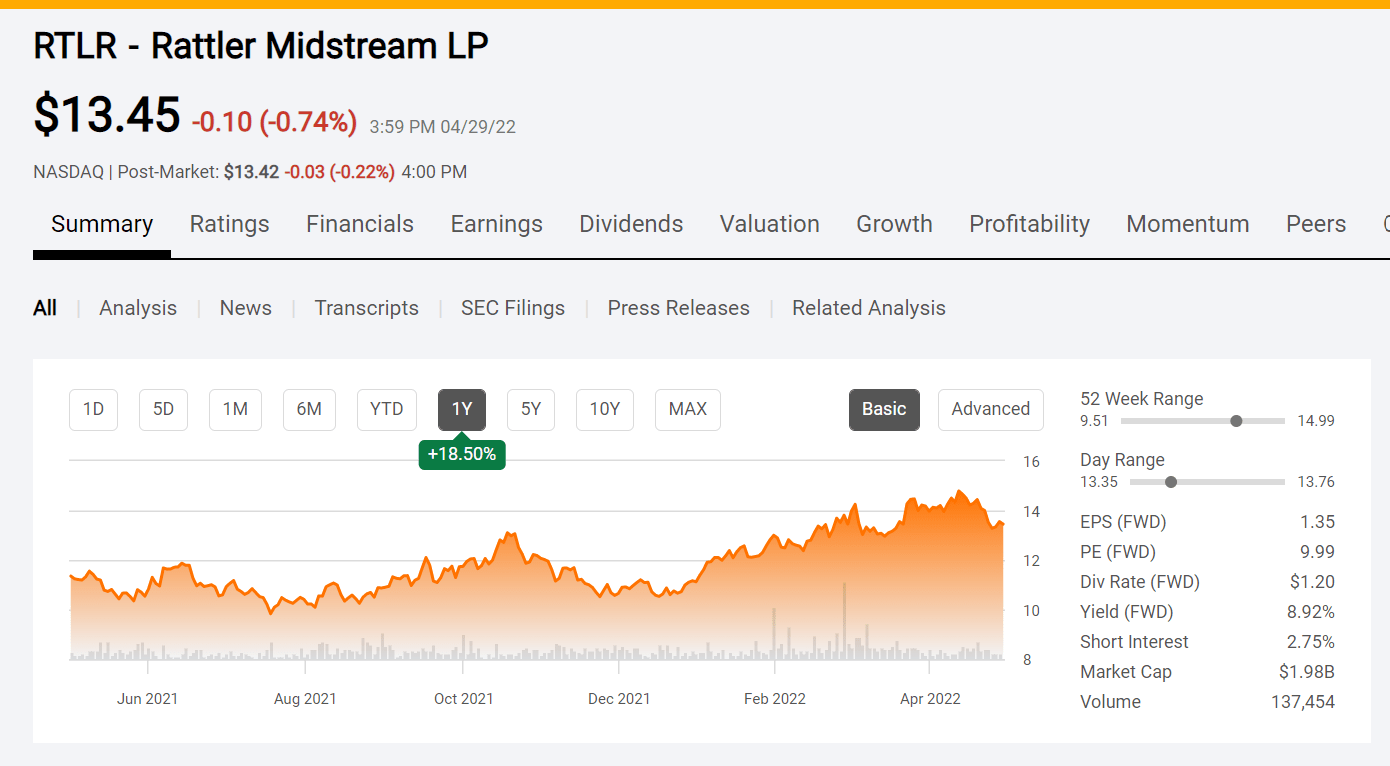
Task: Click the post-market price $13.42
Action: [x=251, y=172]
